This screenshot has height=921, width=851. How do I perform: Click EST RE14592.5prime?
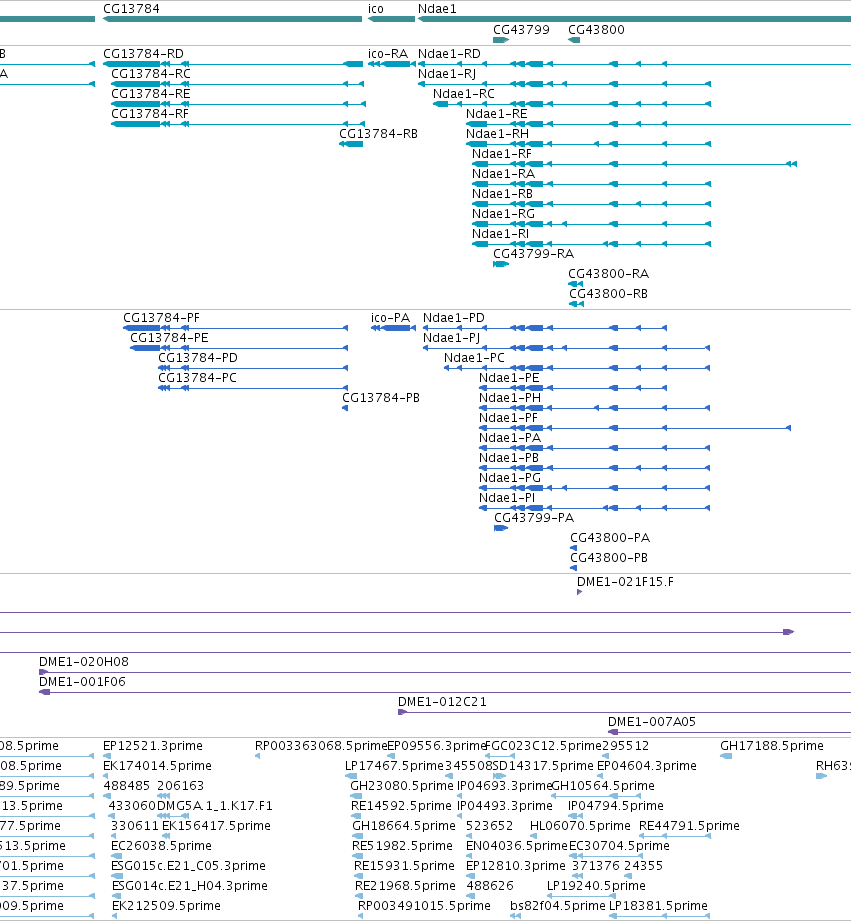point(356,816)
